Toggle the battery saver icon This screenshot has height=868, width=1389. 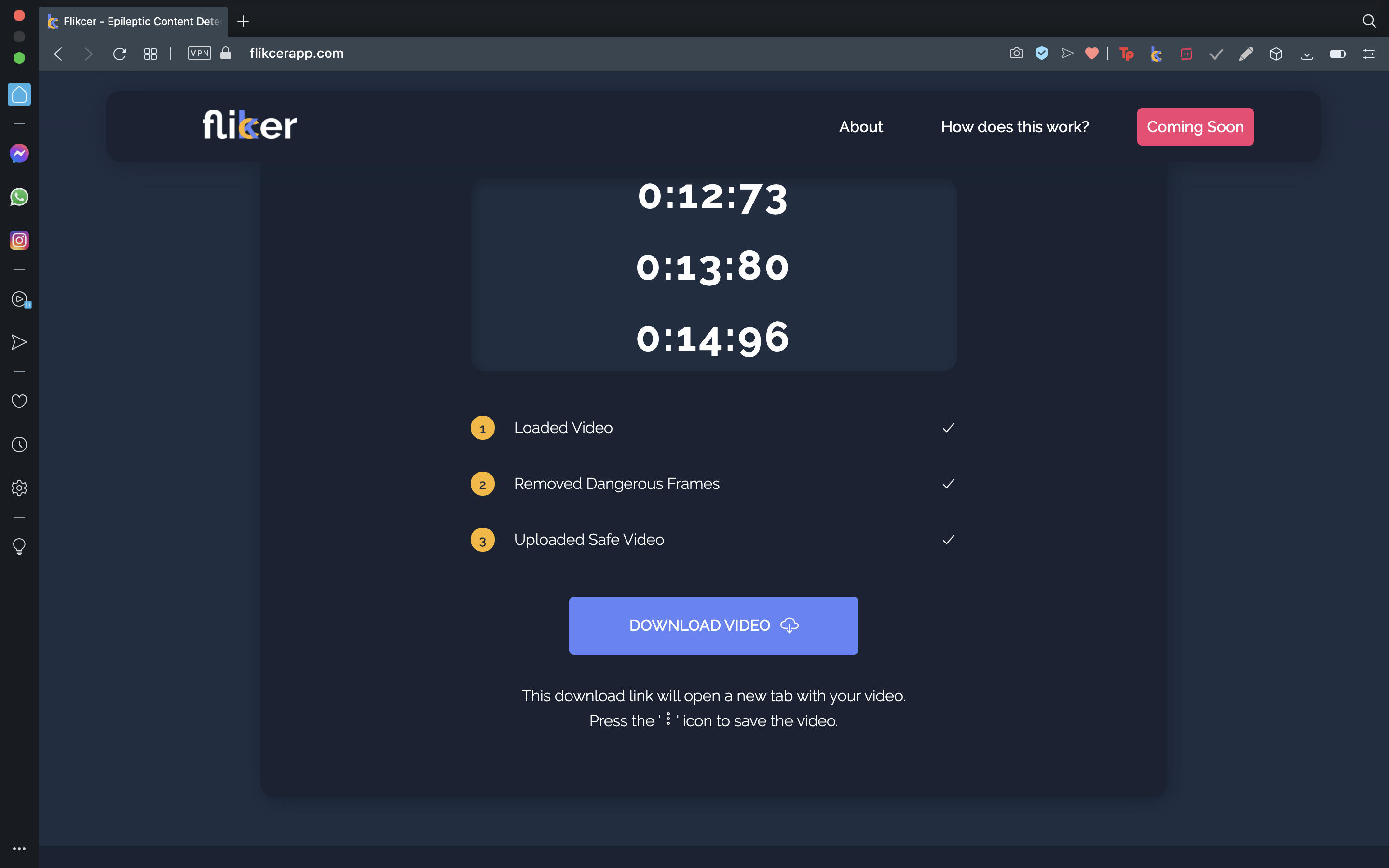pyautogui.click(x=1337, y=54)
